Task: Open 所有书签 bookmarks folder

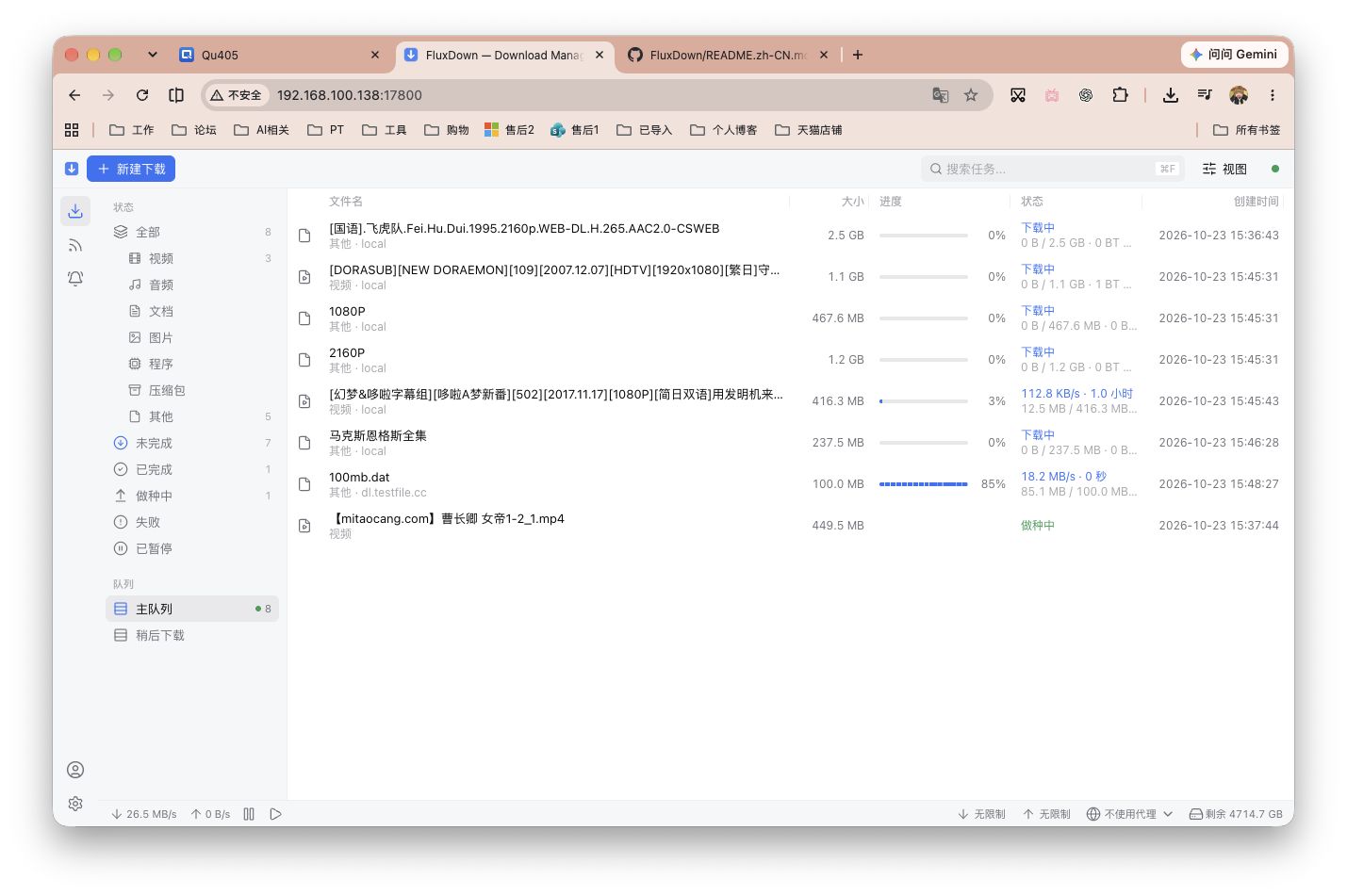Action: tap(1246, 130)
